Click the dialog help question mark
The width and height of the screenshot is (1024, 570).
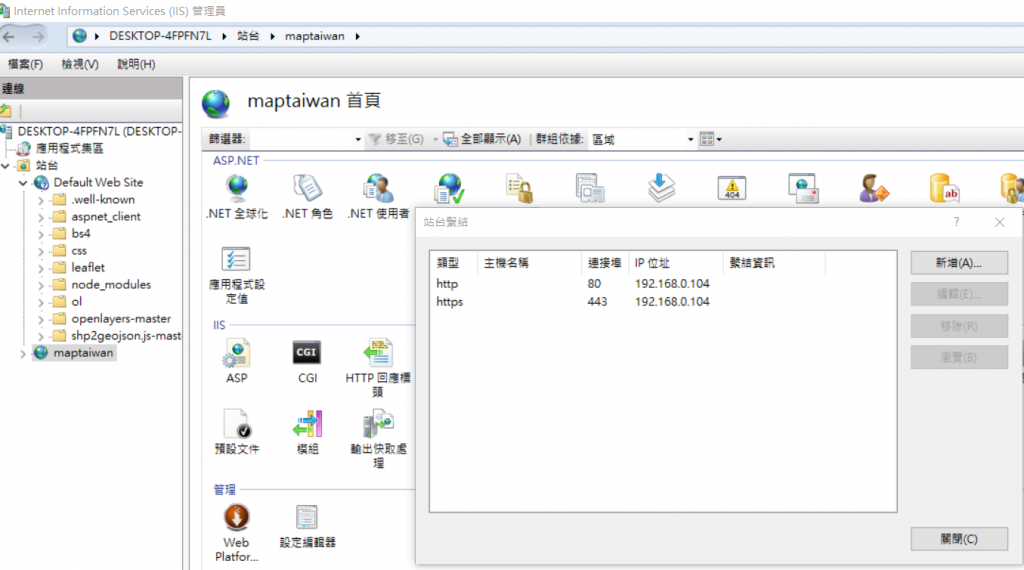(956, 222)
